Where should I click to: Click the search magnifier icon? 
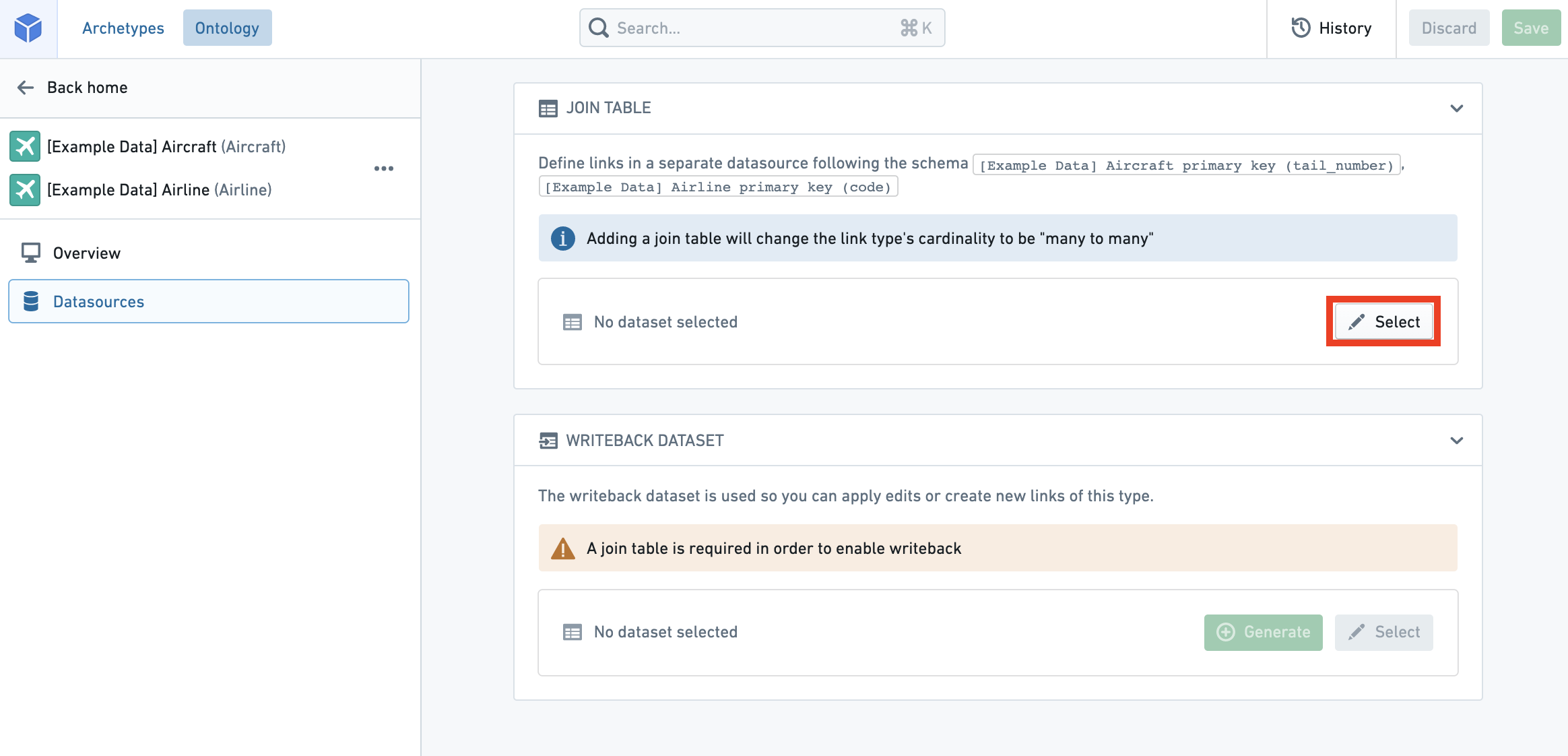(598, 28)
